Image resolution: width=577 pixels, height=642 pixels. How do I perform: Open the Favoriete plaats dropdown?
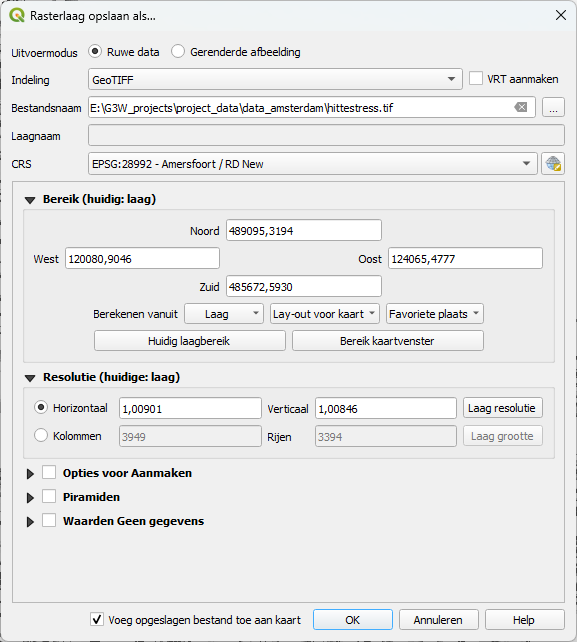click(434, 314)
